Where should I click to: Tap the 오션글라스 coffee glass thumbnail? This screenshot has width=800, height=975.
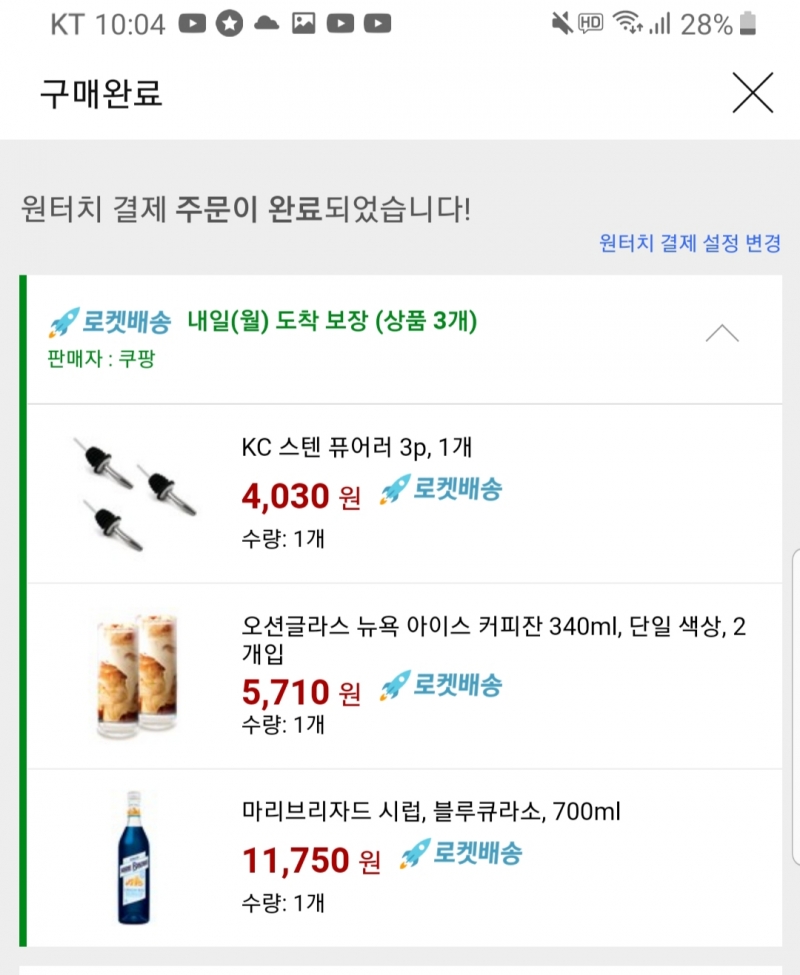tap(138, 676)
